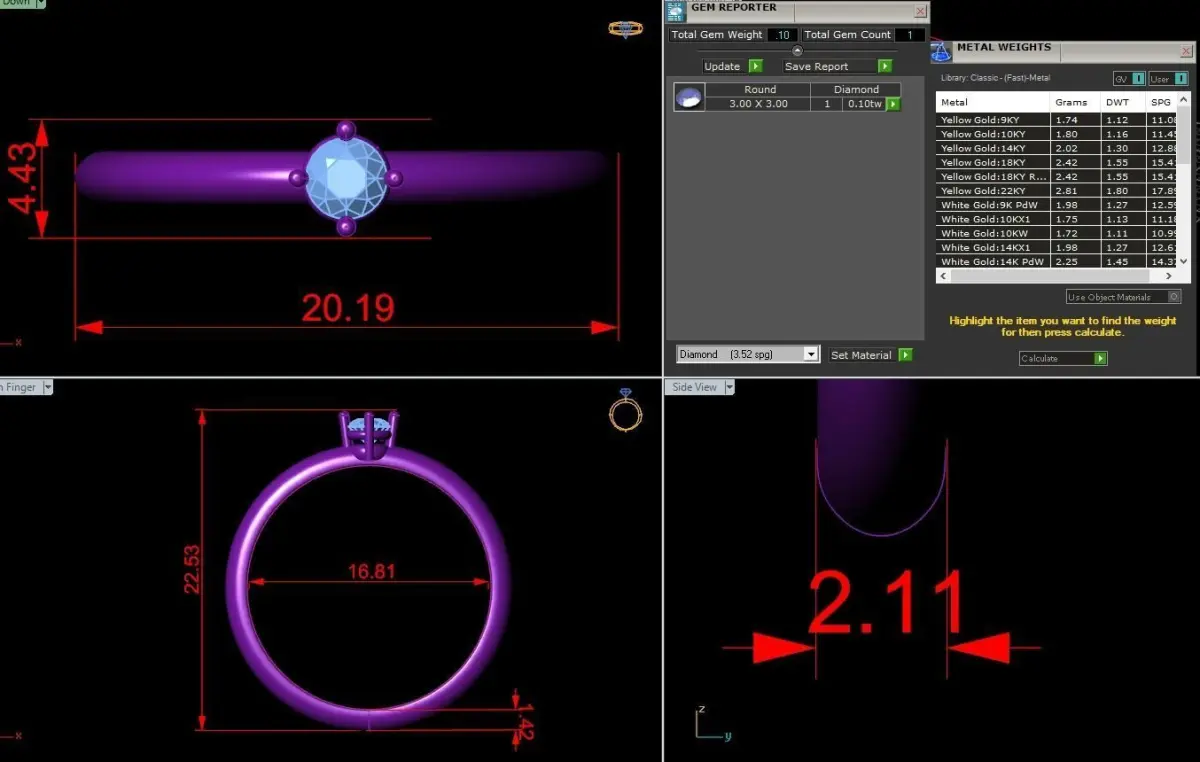Click the 0.10tw weight cell
1200x762 pixels.
click(863, 104)
